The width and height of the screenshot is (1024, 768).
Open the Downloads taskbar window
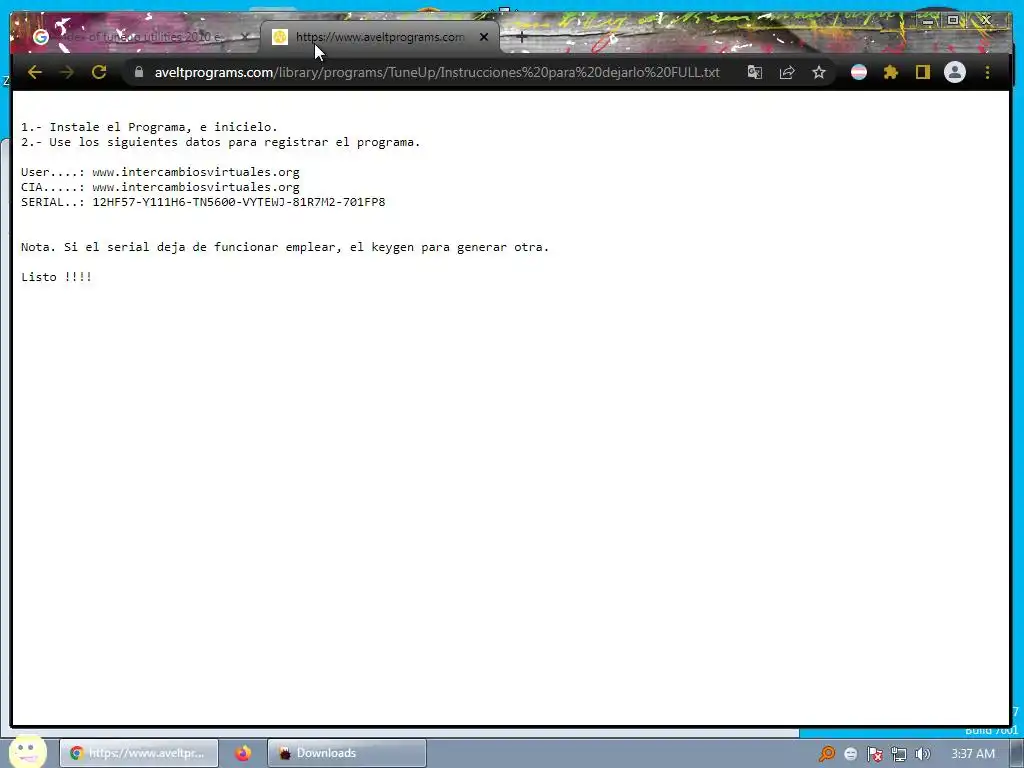point(347,753)
